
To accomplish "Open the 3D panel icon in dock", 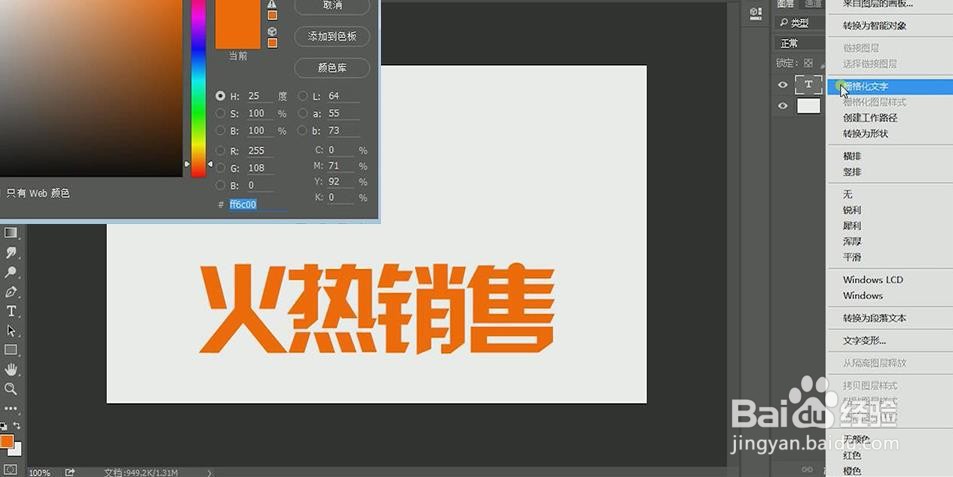I will [755, 13].
